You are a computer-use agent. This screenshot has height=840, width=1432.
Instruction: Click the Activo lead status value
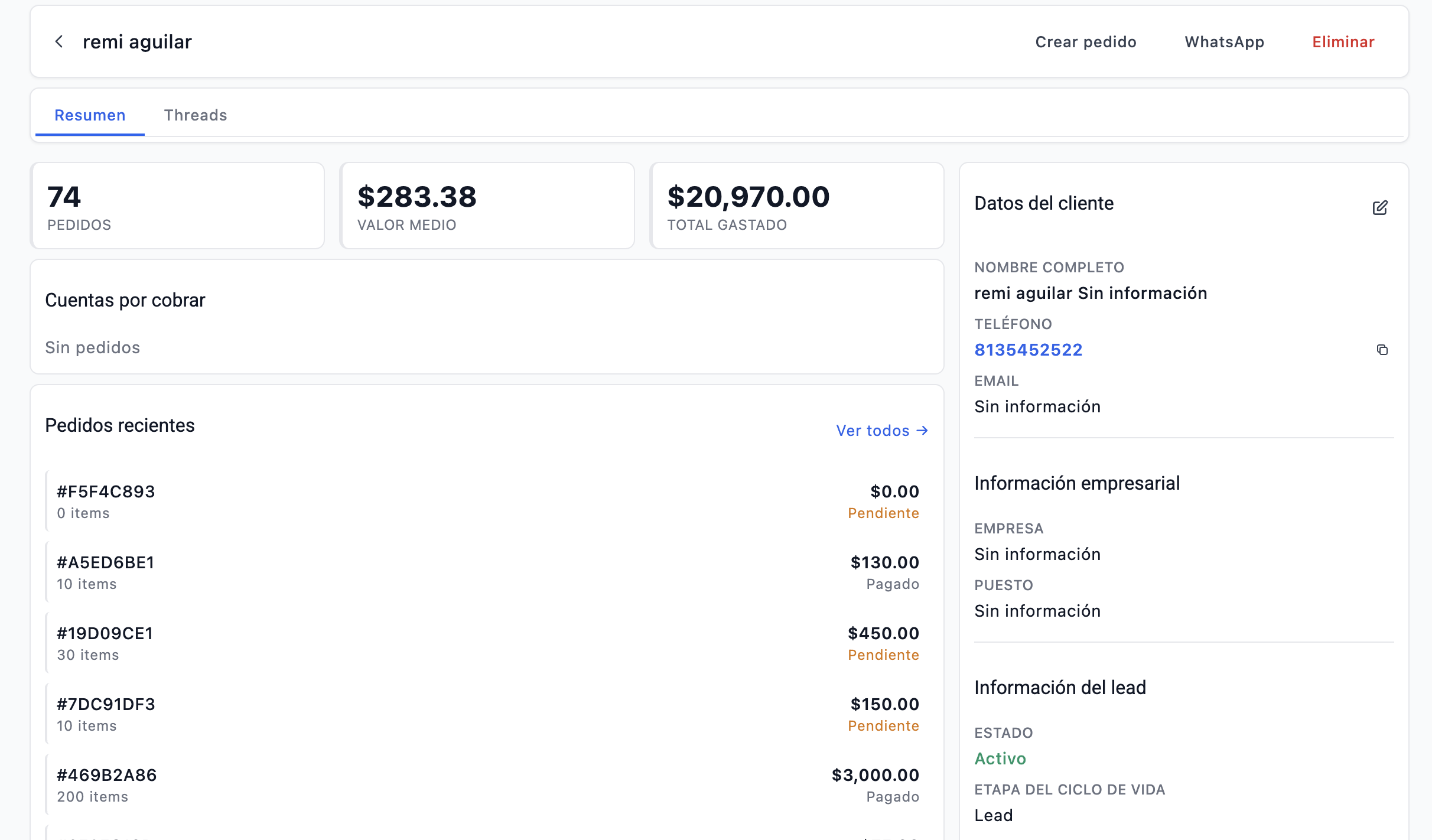tap(1000, 758)
